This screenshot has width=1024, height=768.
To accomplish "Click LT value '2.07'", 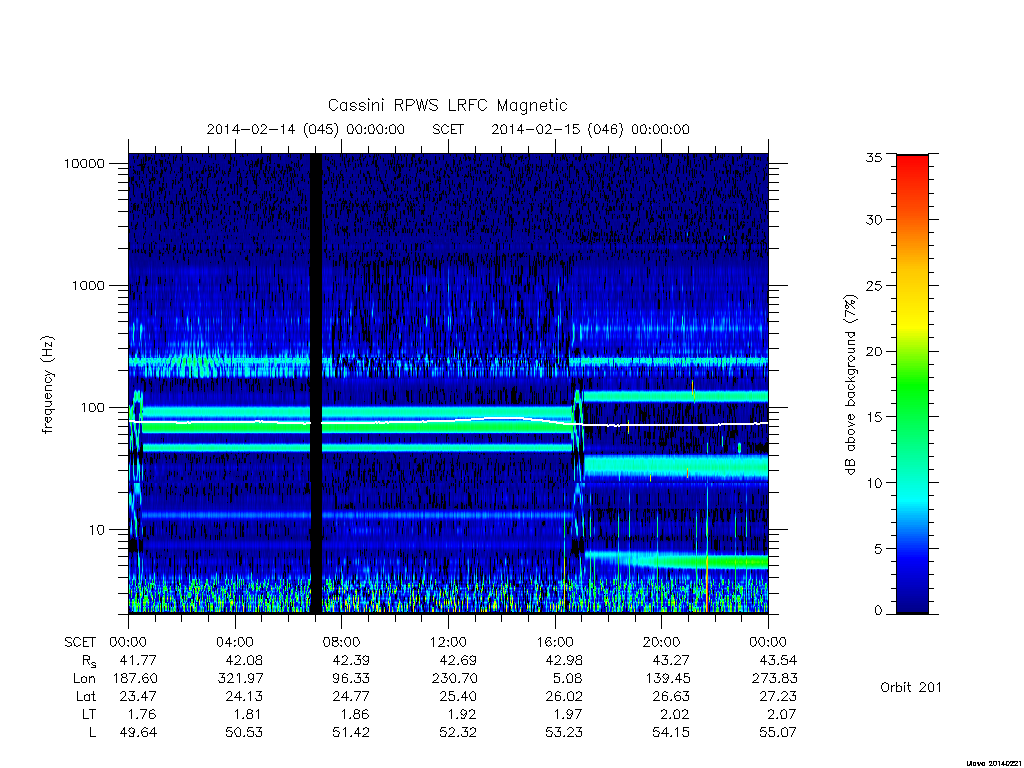I will click(782, 714).
